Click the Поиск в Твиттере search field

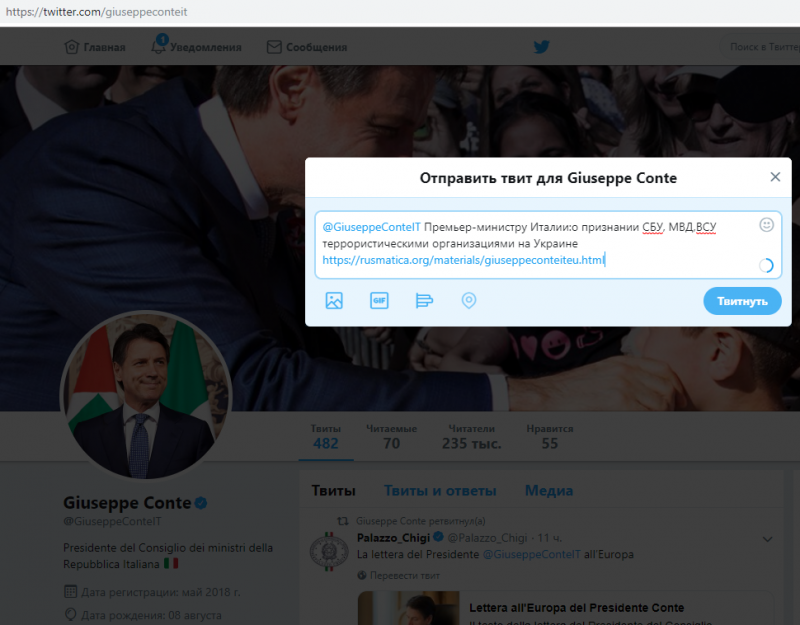[x=760, y=47]
